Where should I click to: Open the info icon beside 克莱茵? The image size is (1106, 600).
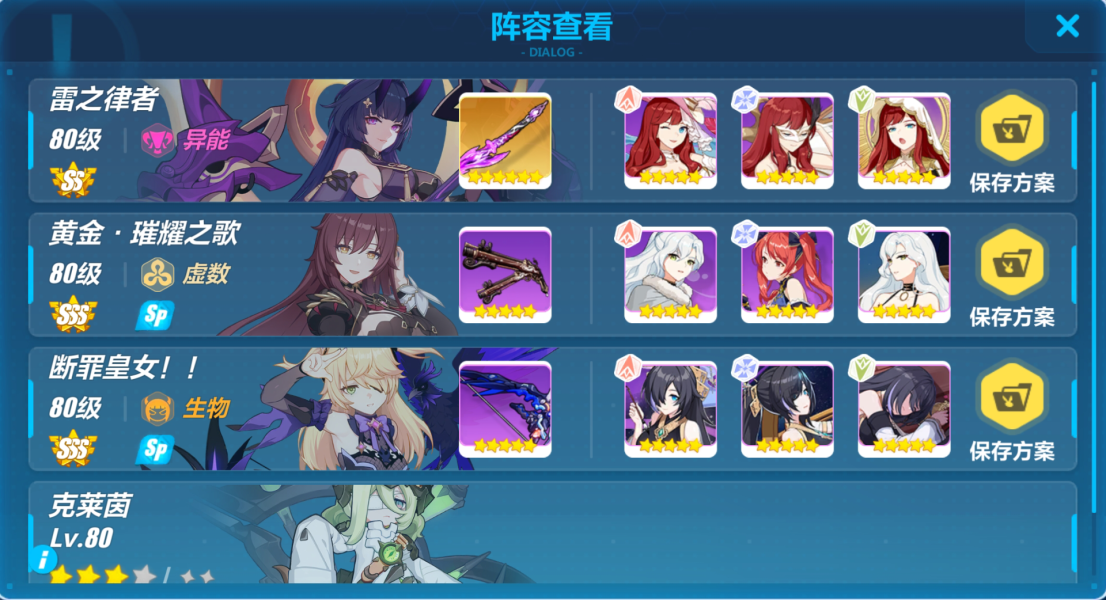tap(43, 560)
